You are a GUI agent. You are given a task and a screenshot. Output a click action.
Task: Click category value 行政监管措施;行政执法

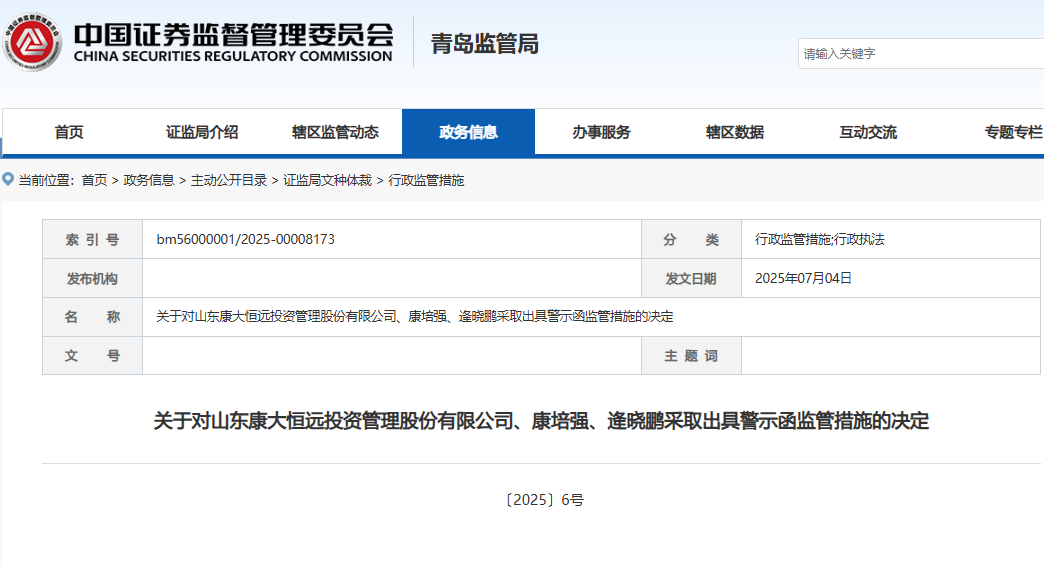pyautogui.click(x=820, y=239)
